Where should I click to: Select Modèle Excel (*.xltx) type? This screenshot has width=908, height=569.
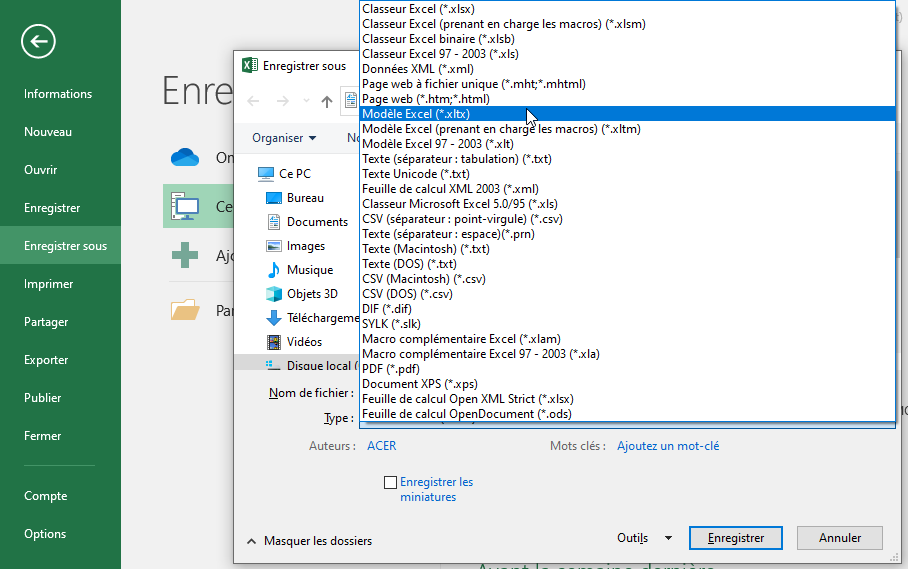627,114
